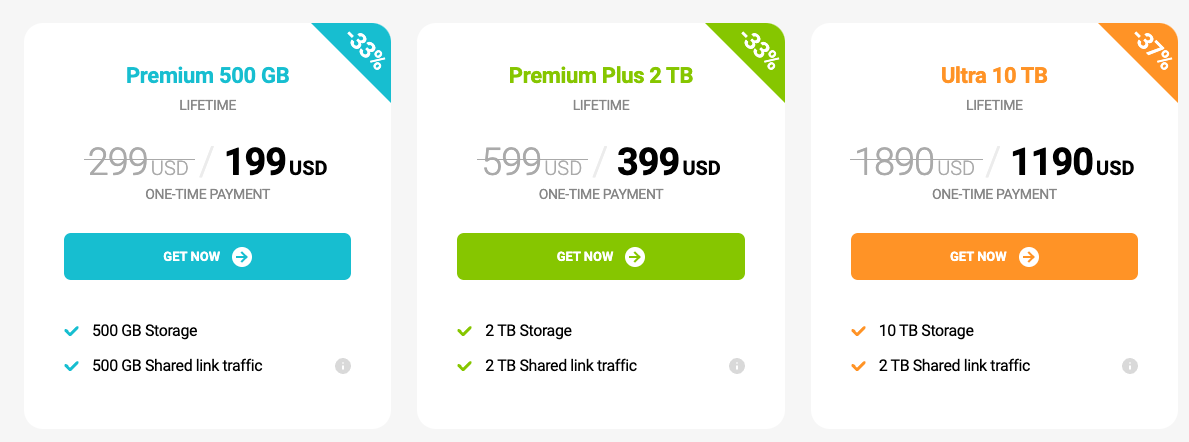Get the Ultra 10 TB plan now

coord(994,256)
